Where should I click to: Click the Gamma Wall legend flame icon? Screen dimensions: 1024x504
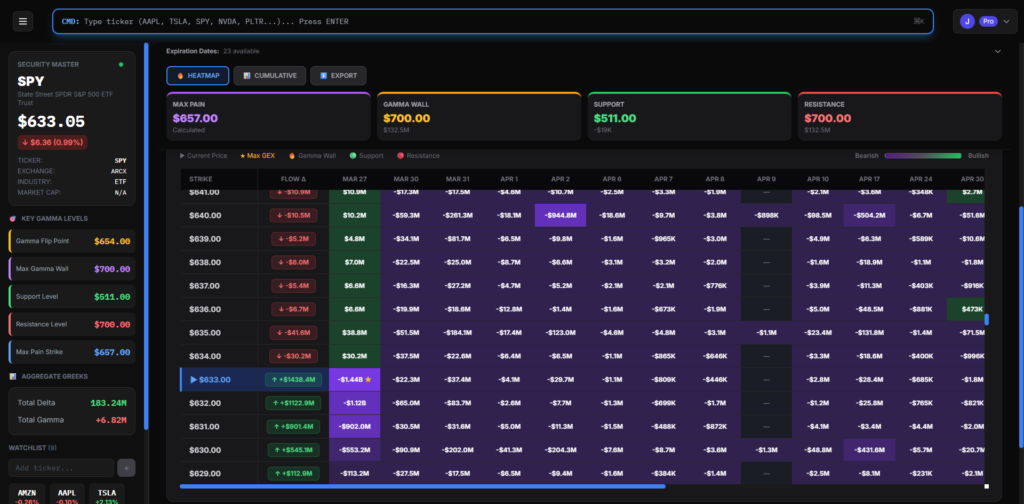(x=291, y=156)
